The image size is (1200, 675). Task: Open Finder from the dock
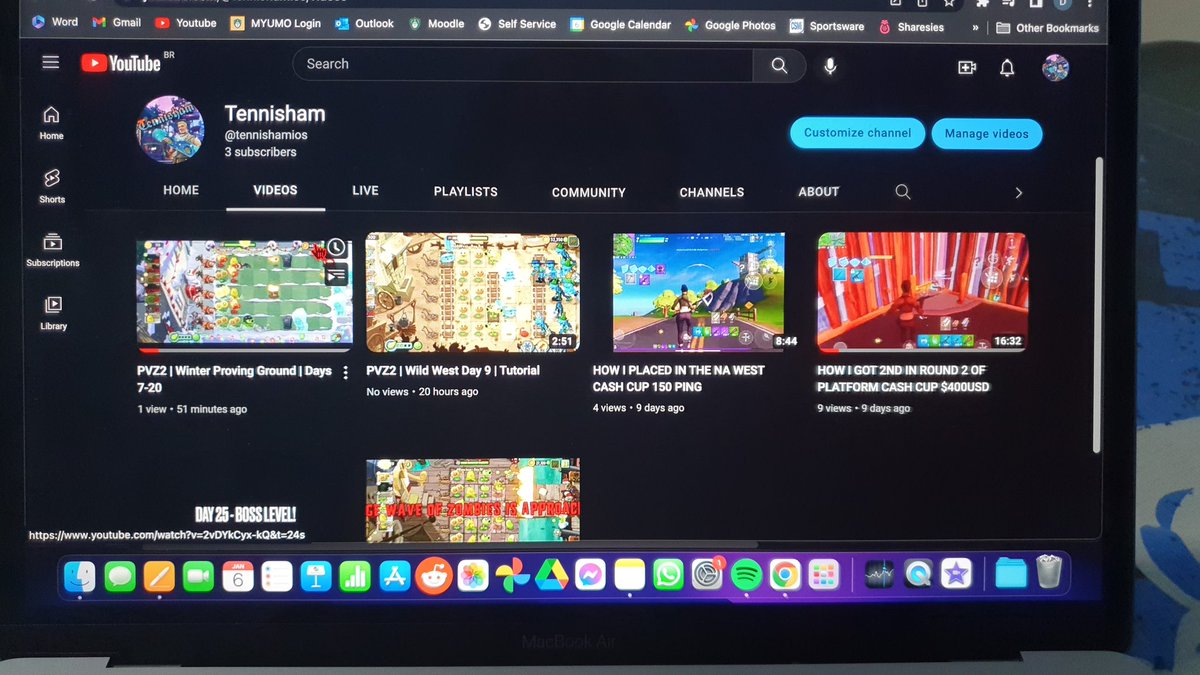pyautogui.click(x=79, y=575)
